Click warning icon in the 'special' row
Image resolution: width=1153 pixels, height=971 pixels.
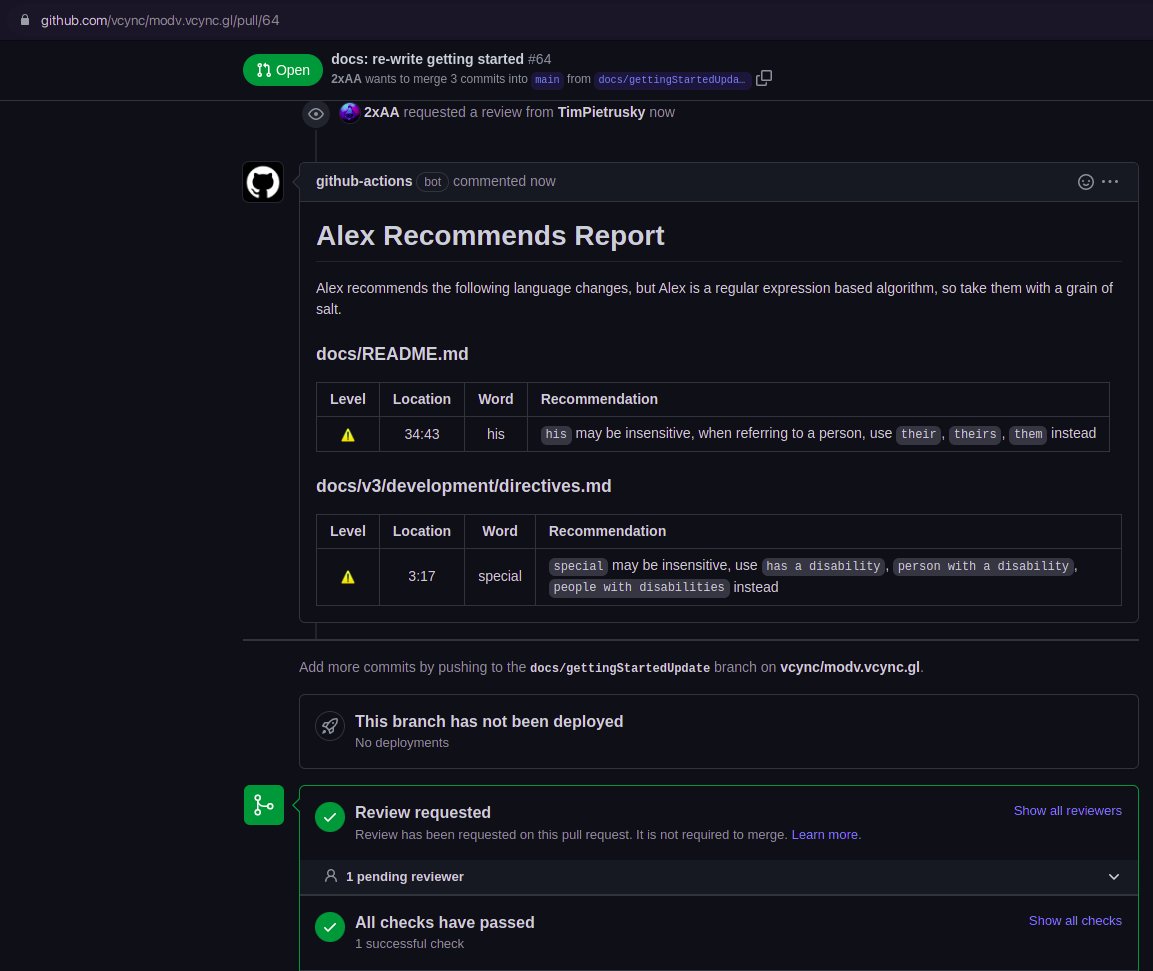[348, 577]
